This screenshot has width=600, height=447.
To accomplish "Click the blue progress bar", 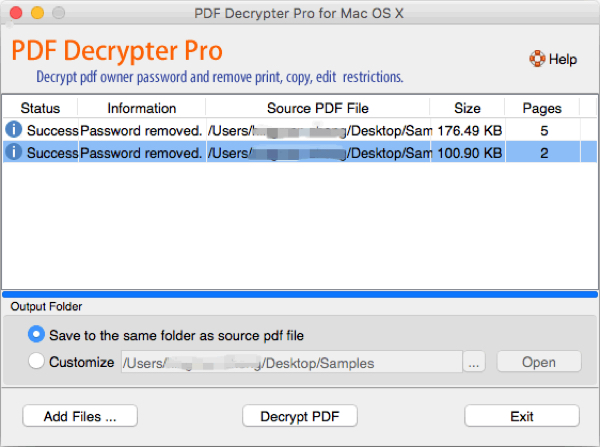I will pyautogui.click(x=300, y=294).
